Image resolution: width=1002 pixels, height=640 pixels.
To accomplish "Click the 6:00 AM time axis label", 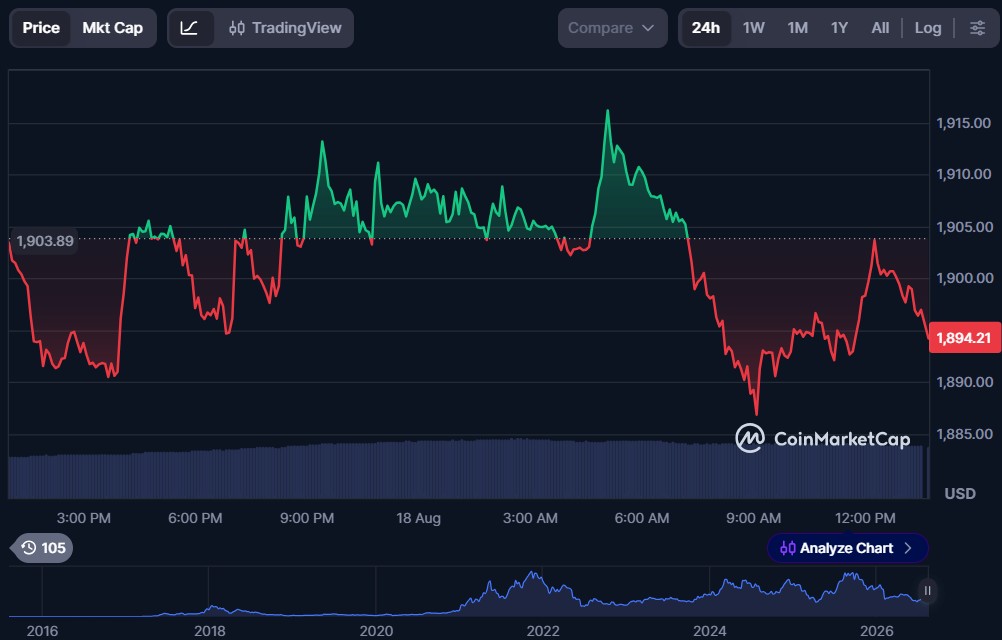I will pyautogui.click(x=642, y=518).
